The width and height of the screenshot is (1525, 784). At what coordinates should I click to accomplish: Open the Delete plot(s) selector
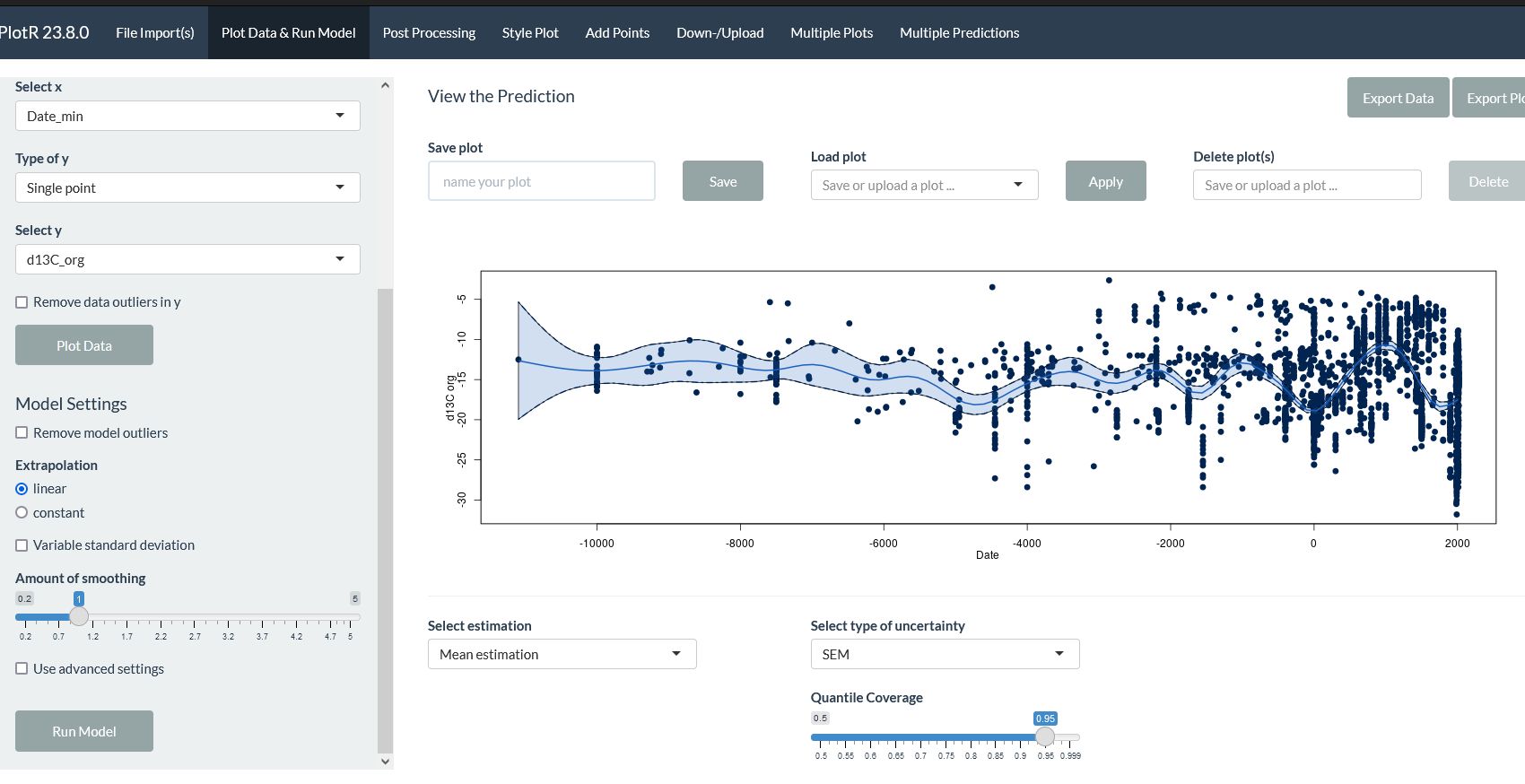(1307, 185)
